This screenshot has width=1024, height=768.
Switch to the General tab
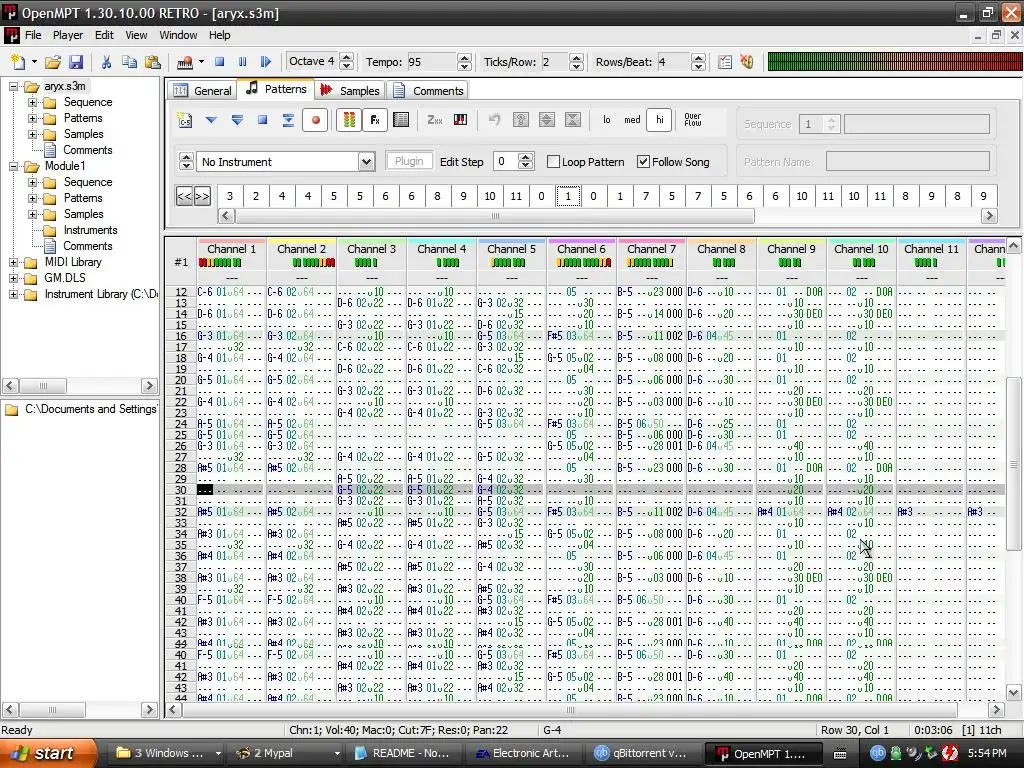tap(203, 91)
